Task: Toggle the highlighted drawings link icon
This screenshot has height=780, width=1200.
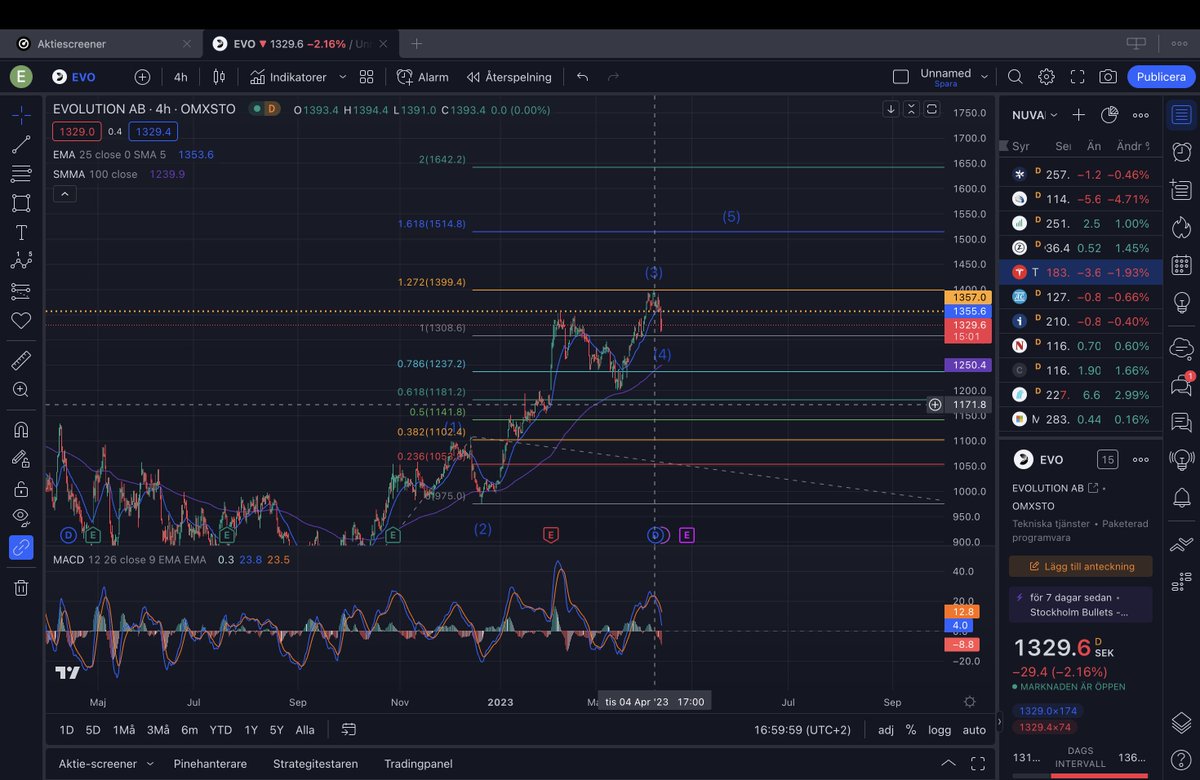Action: pos(21,547)
